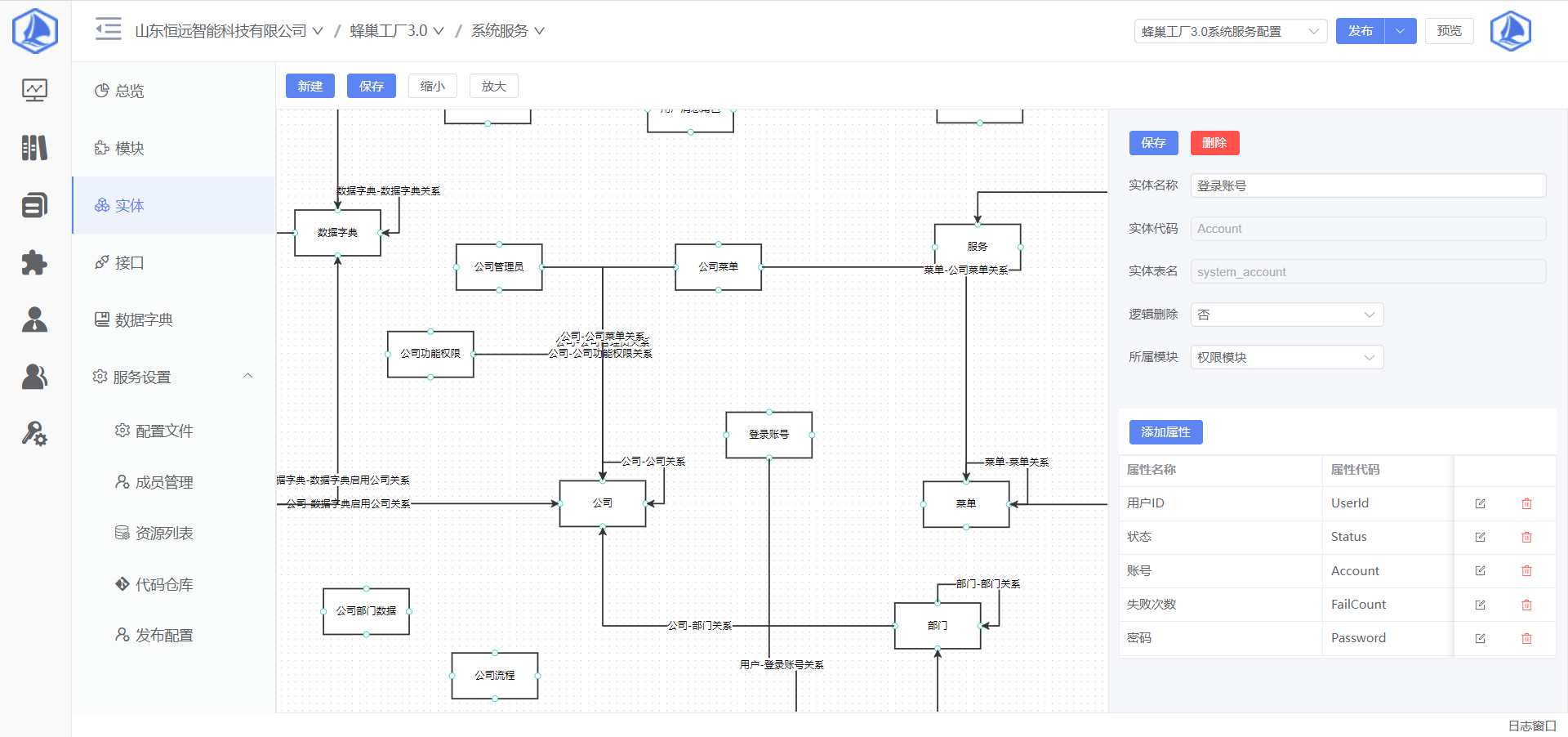The image size is (1568, 737).
Task: Click the 添加属性 button
Action: [1166, 432]
